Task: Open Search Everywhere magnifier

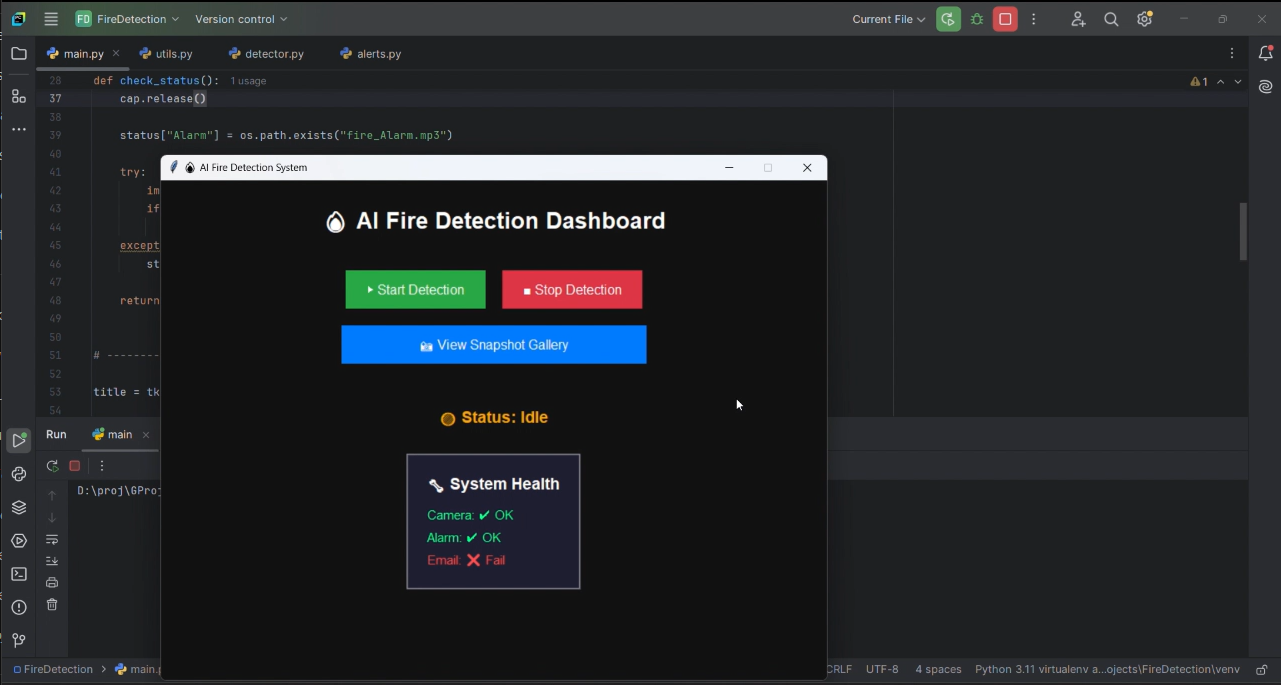Action: [x=1111, y=18]
